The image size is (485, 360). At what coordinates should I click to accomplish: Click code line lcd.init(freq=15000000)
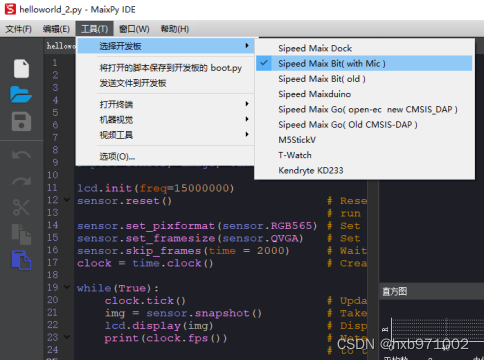pos(156,188)
